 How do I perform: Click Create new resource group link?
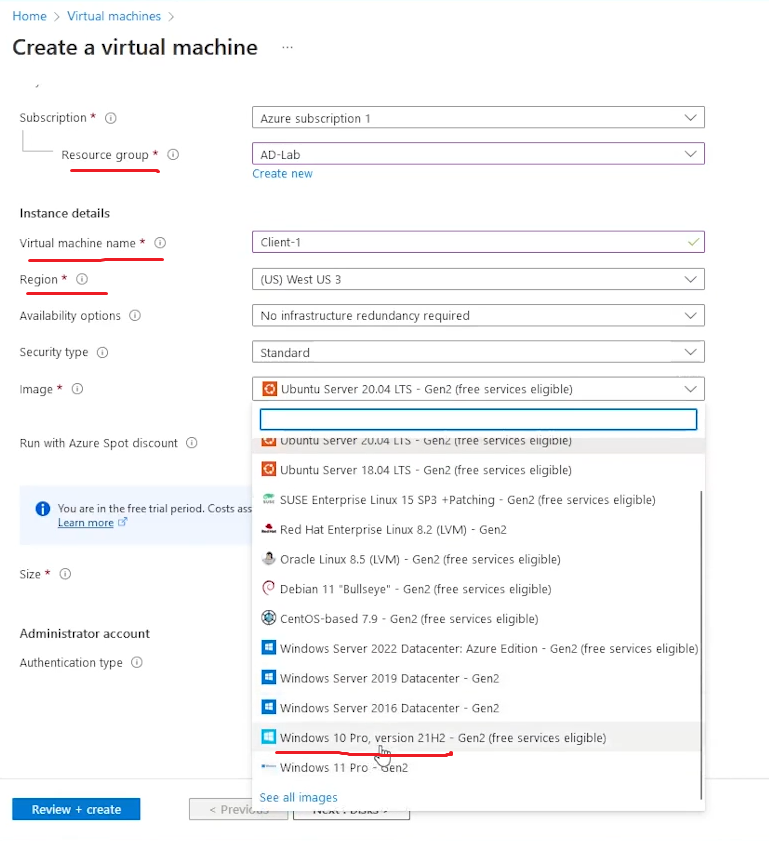pos(282,174)
